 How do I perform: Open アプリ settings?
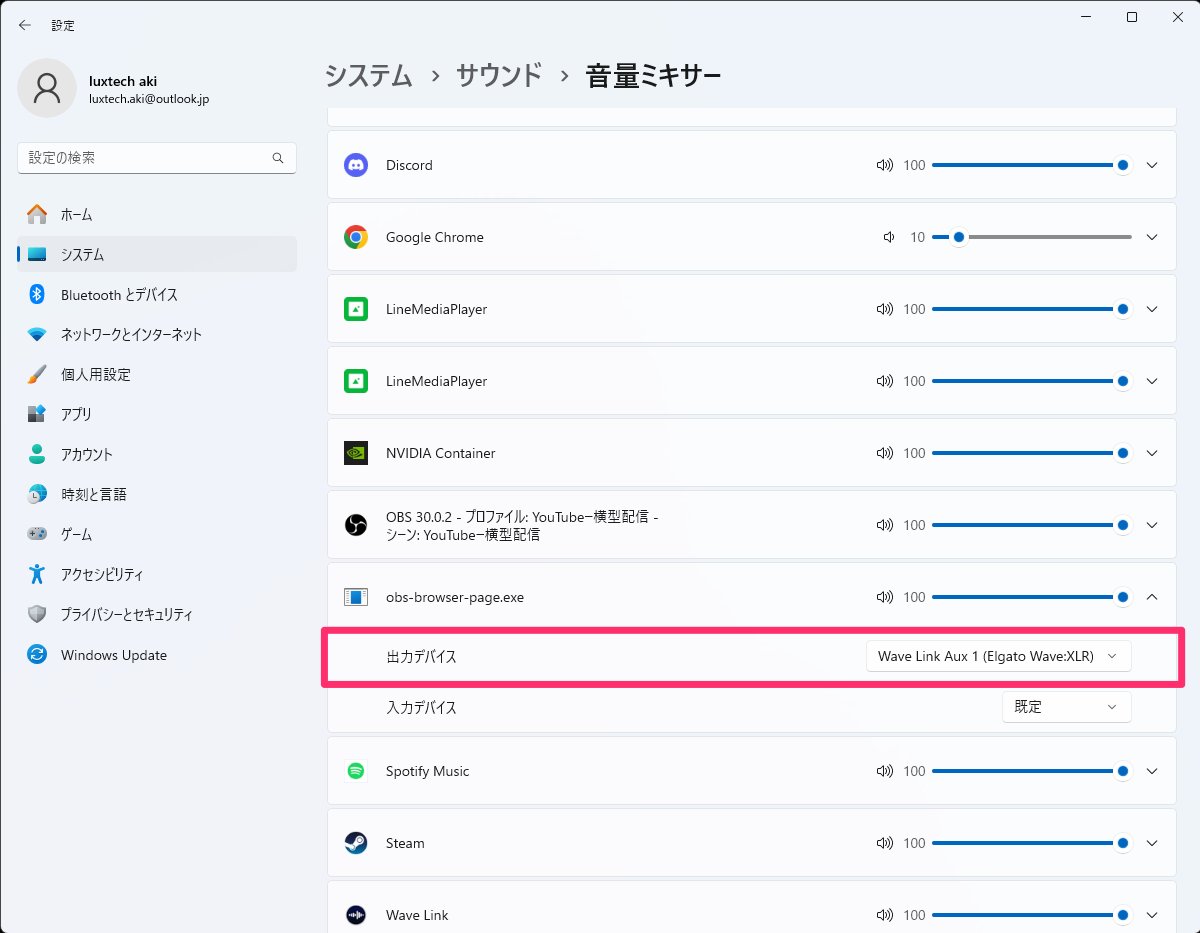[157, 414]
